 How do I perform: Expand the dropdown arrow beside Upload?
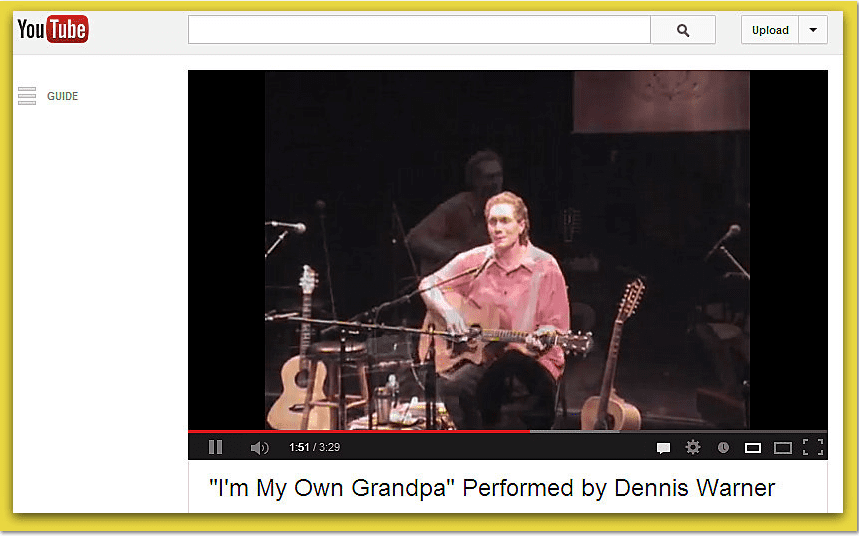[x=813, y=30]
